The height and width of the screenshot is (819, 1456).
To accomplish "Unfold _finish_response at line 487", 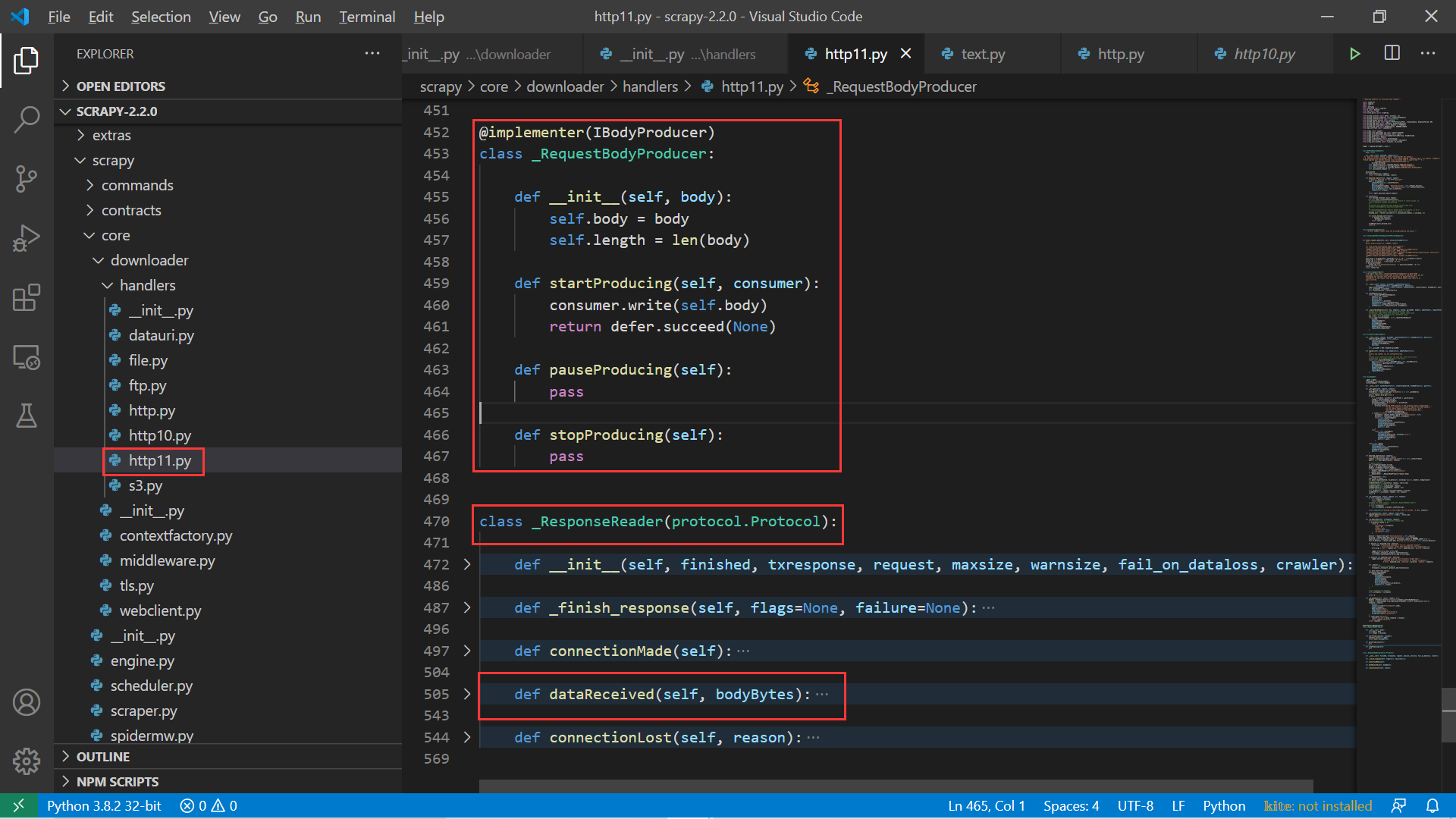I will [467, 607].
